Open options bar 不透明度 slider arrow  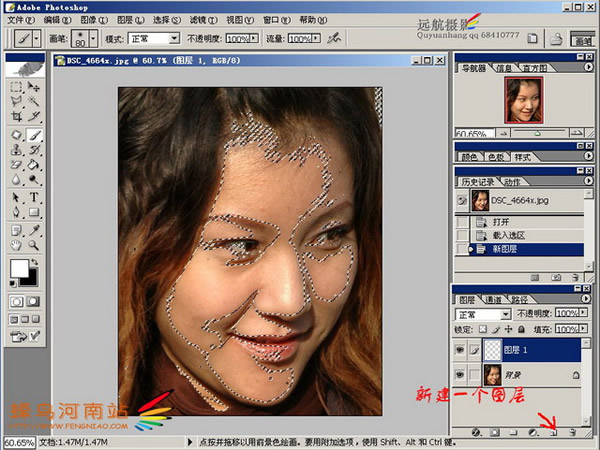click(254, 38)
